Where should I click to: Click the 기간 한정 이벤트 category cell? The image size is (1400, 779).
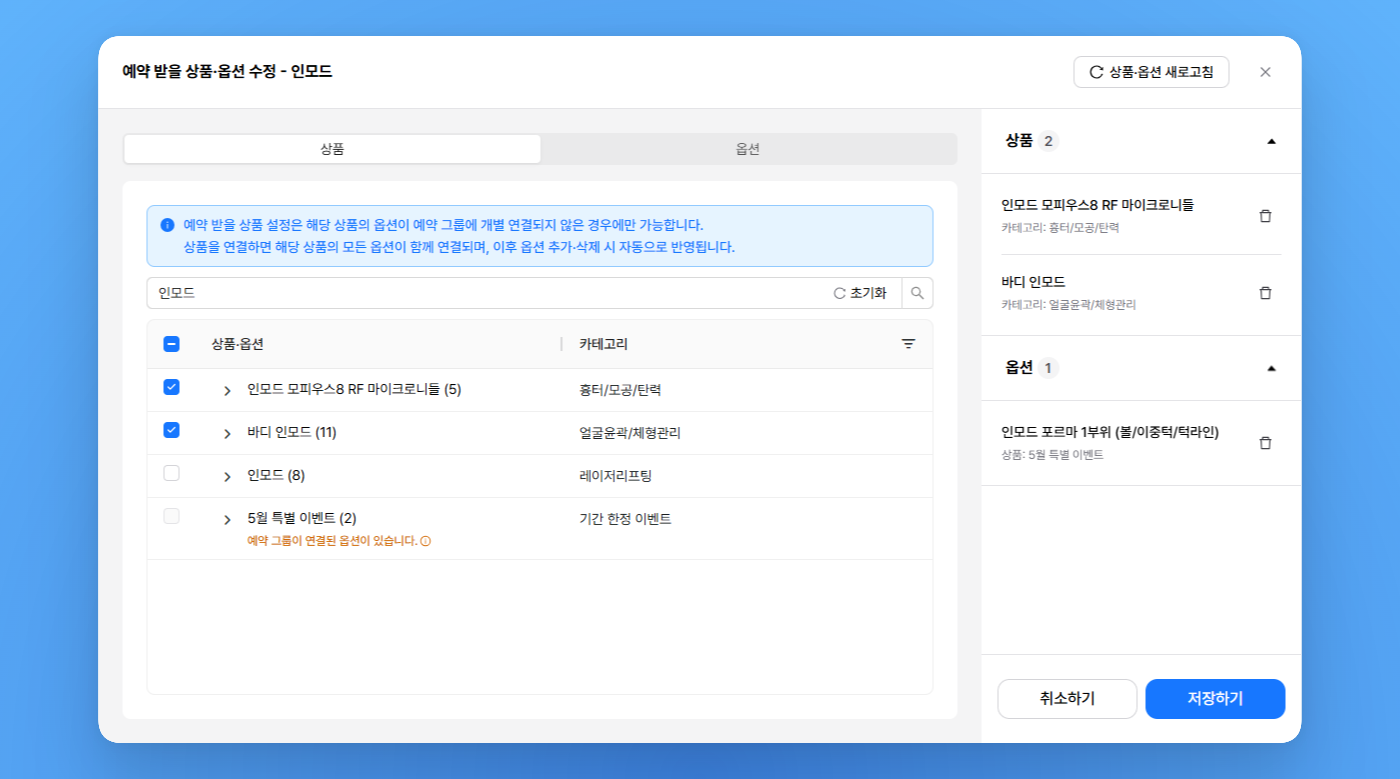pos(625,519)
